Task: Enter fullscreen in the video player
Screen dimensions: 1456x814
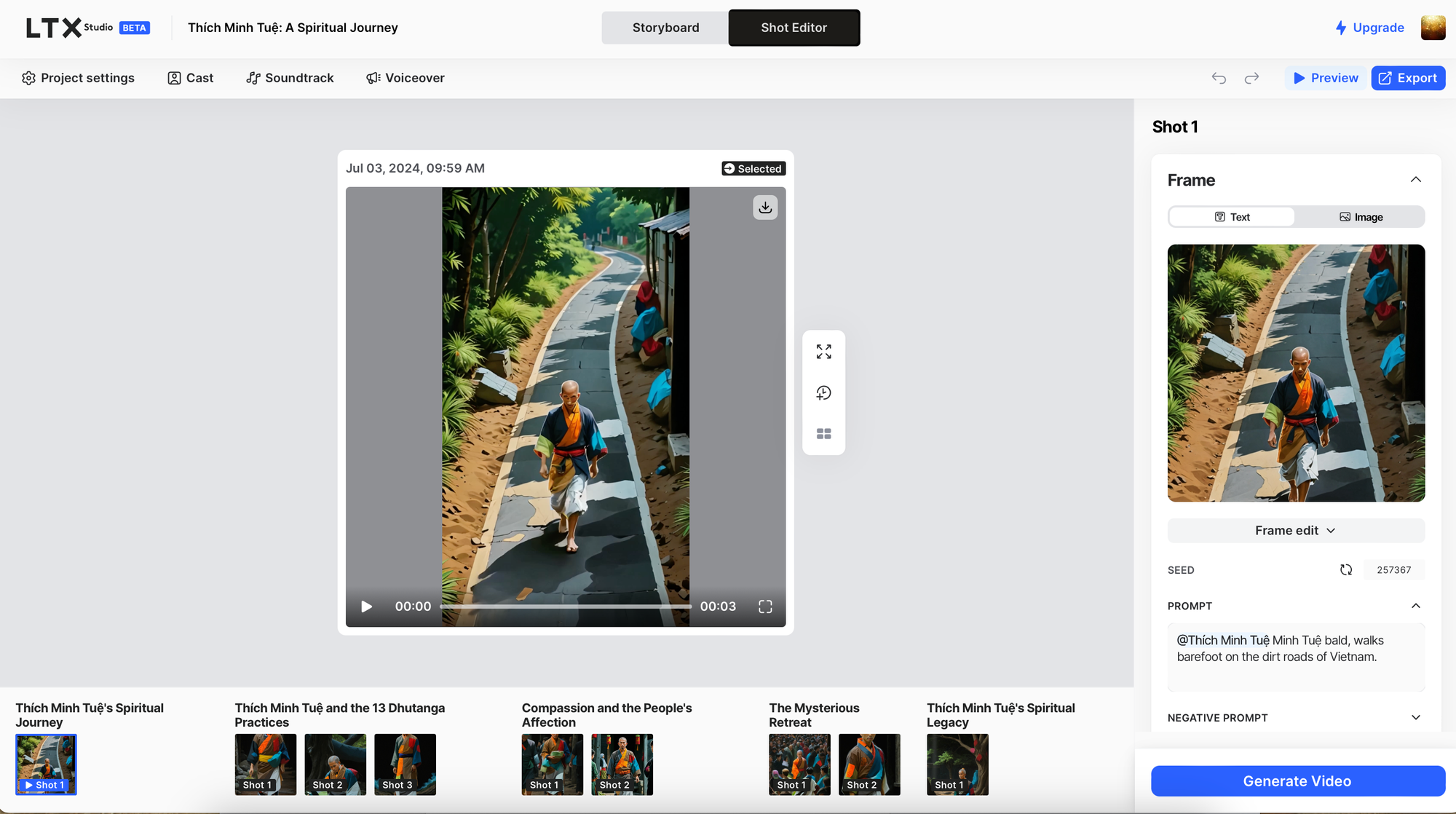Action: click(765, 606)
